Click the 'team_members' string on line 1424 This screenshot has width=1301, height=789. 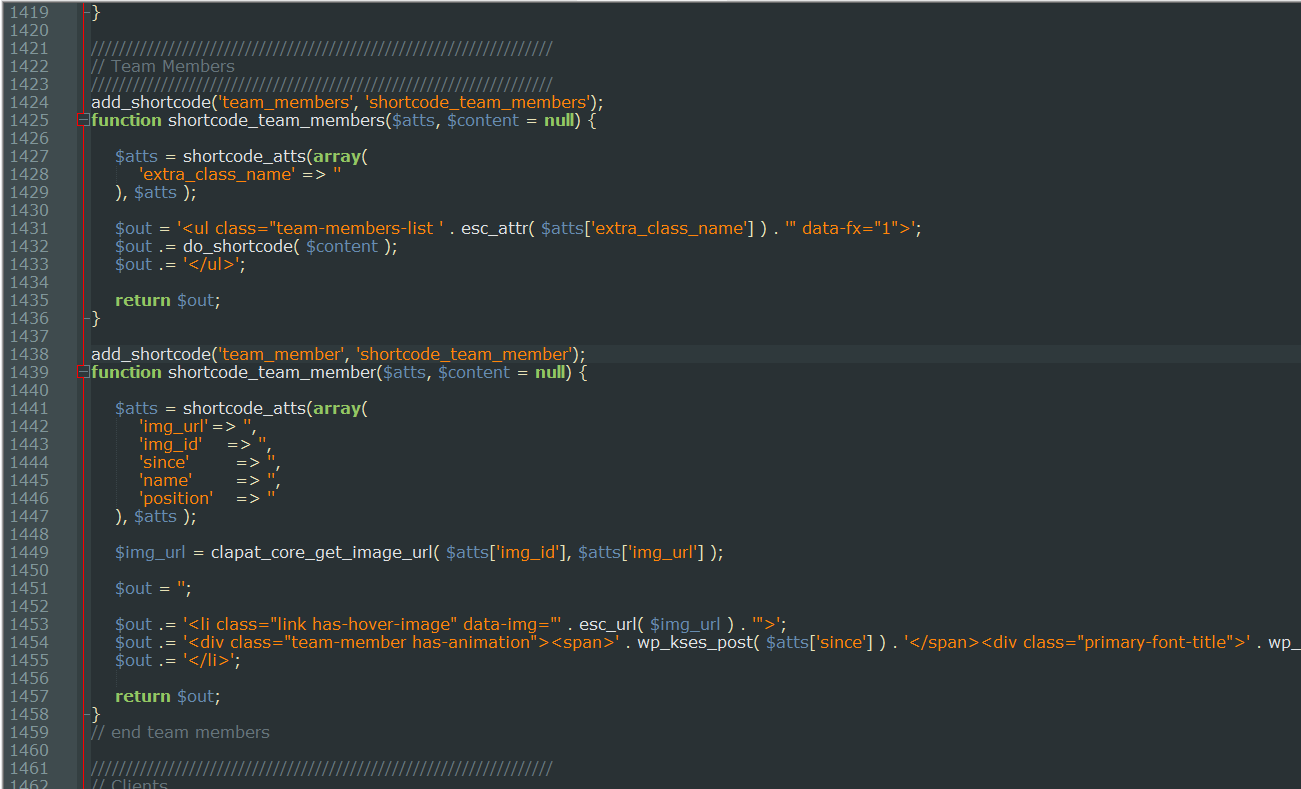pyautogui.click(x=284, y=102)
